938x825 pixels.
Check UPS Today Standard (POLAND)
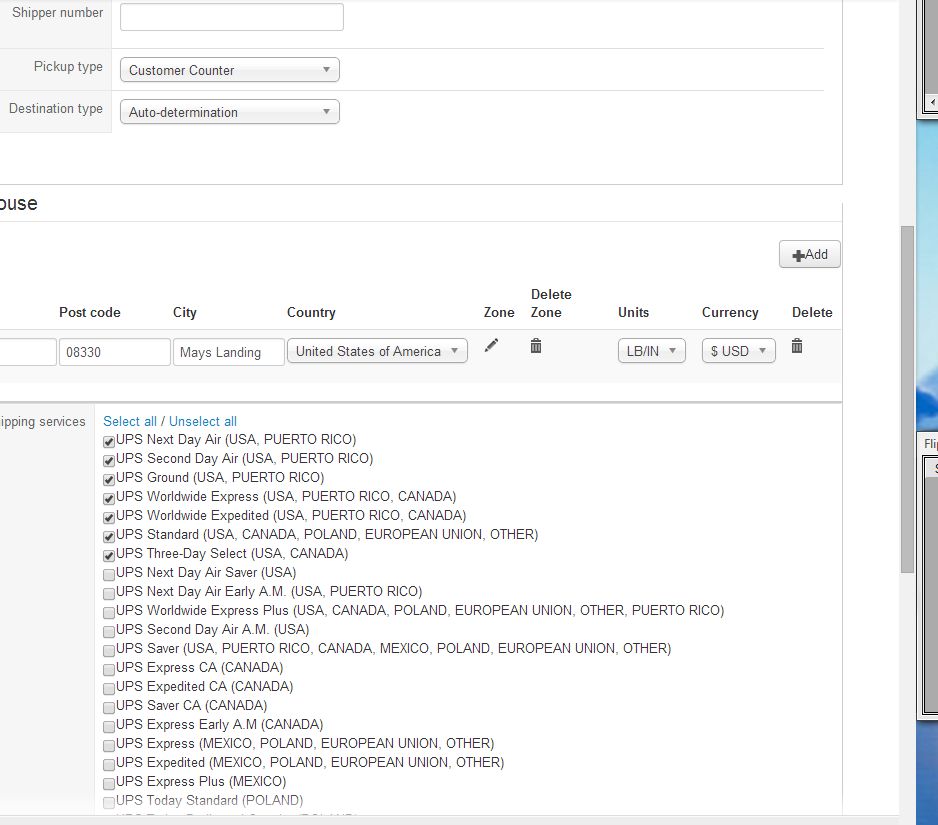109,803
